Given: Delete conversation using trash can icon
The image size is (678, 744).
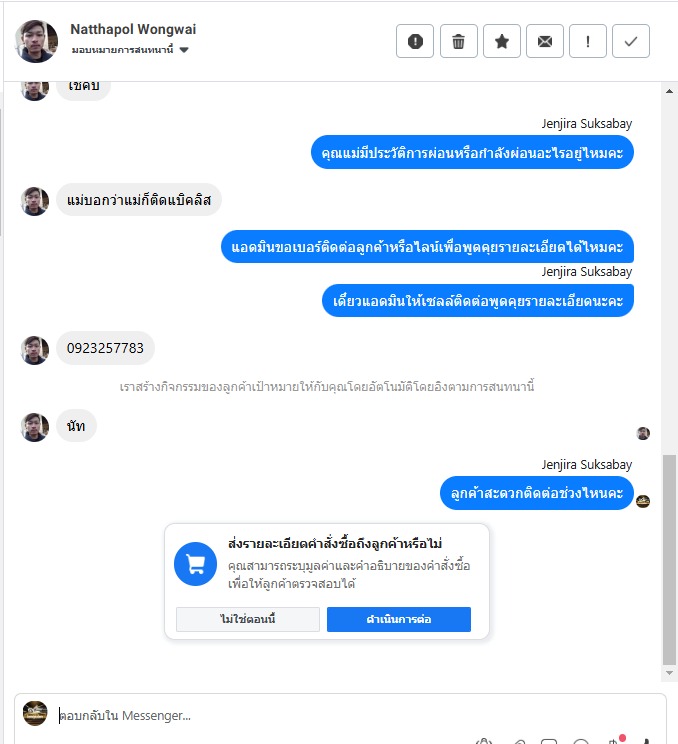Looking at the screenshot, I should (x=458, y=41).
